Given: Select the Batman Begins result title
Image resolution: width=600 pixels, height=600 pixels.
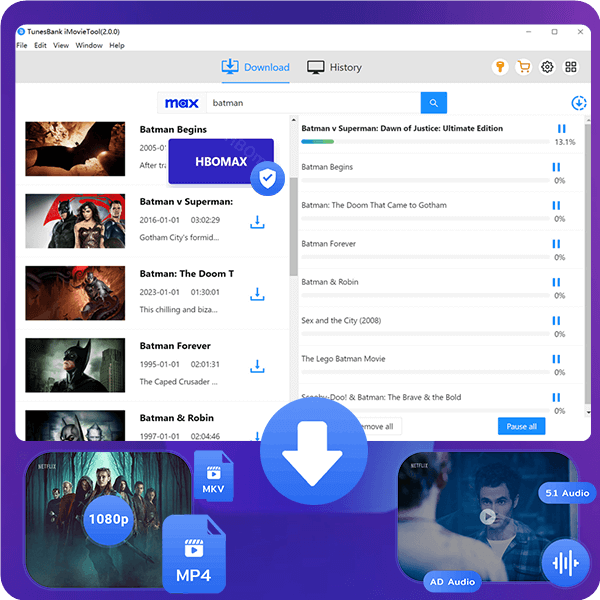Looking at the screenshot, I should pyautogui.click(x=173, y=130).
